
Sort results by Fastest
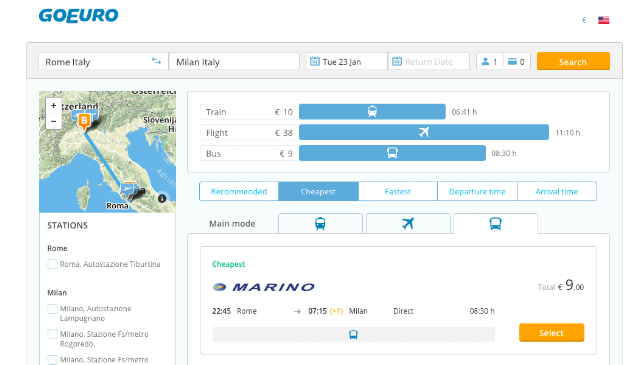[x=398, y=191]
